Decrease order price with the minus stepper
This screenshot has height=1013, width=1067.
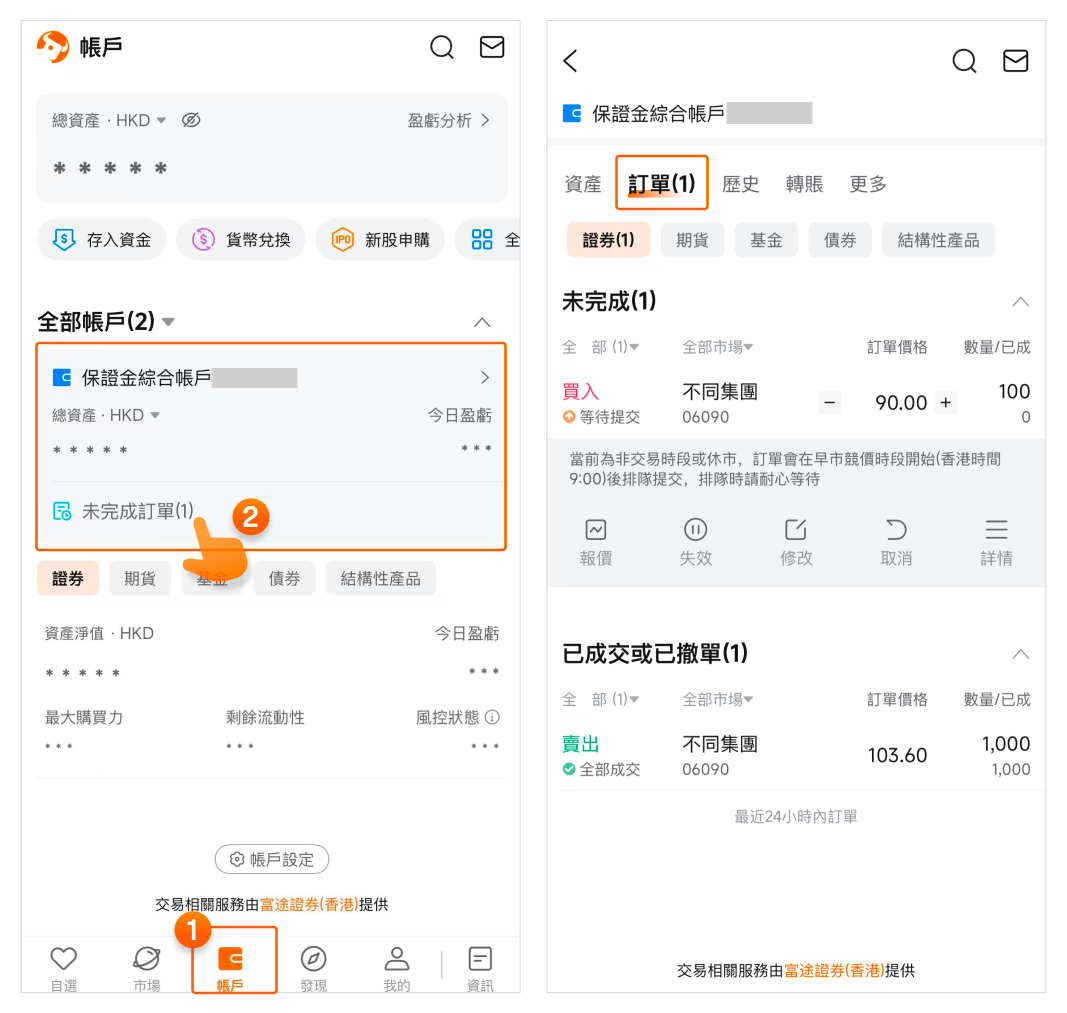(x=829, y=403)
